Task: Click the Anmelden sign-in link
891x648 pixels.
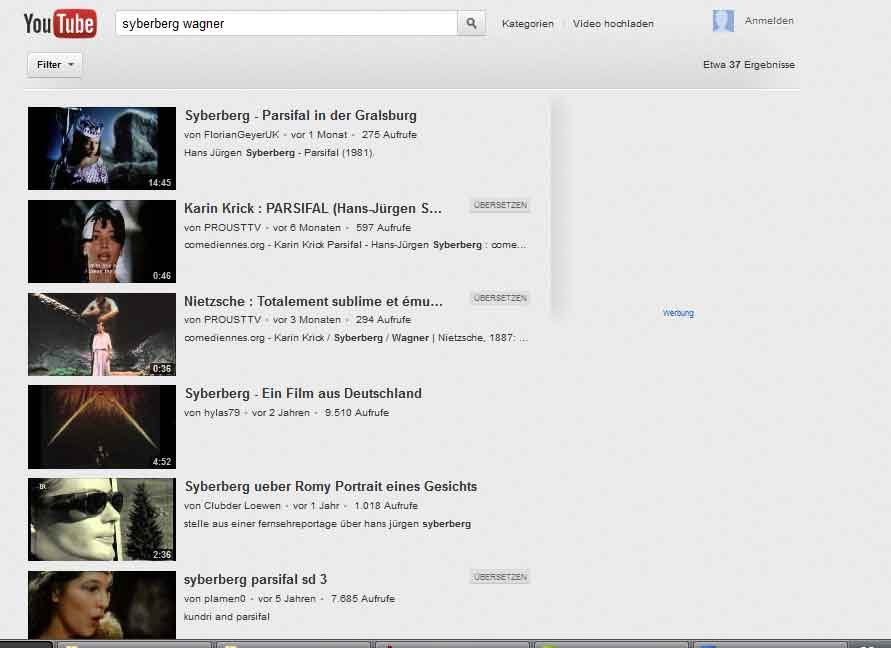Action: tap(769, 21)
